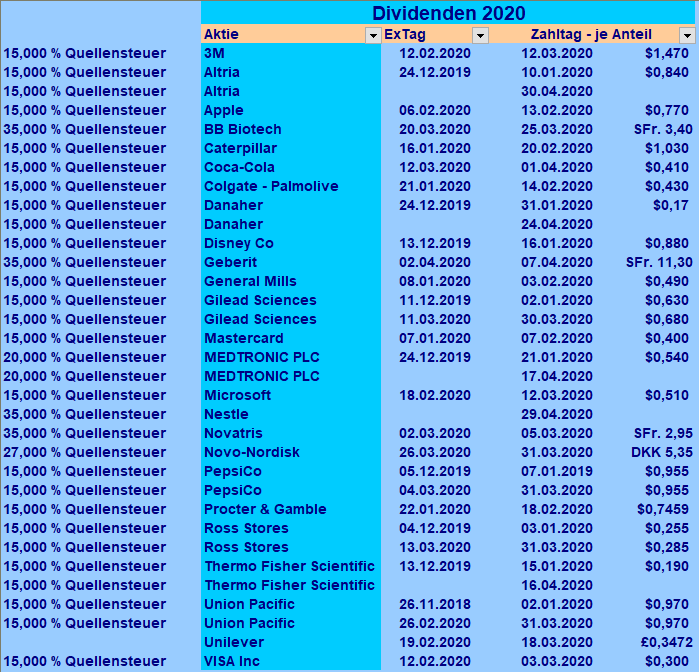Screen dimensions: 699x672
Task: Click the £0,3472 dividend amount
Action: [666, 643]
